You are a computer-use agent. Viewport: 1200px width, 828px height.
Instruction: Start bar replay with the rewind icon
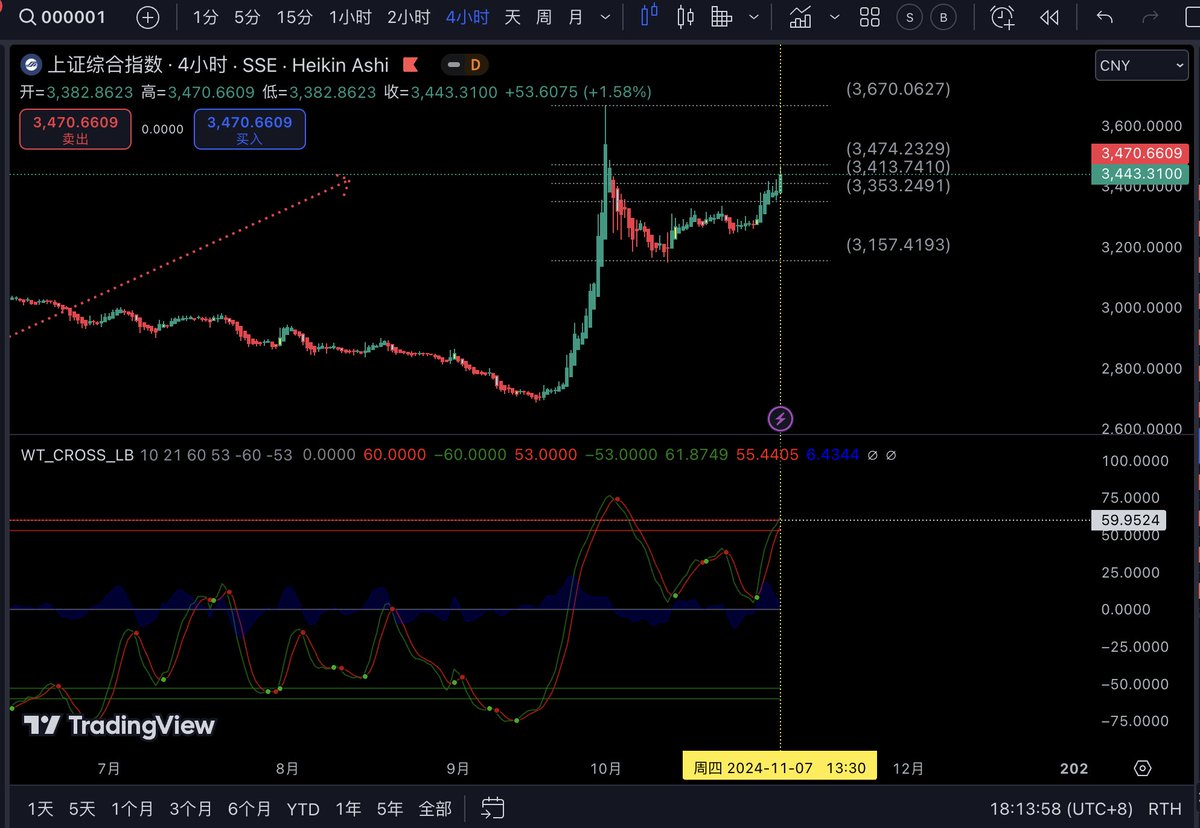click(x=1048, y=17)
